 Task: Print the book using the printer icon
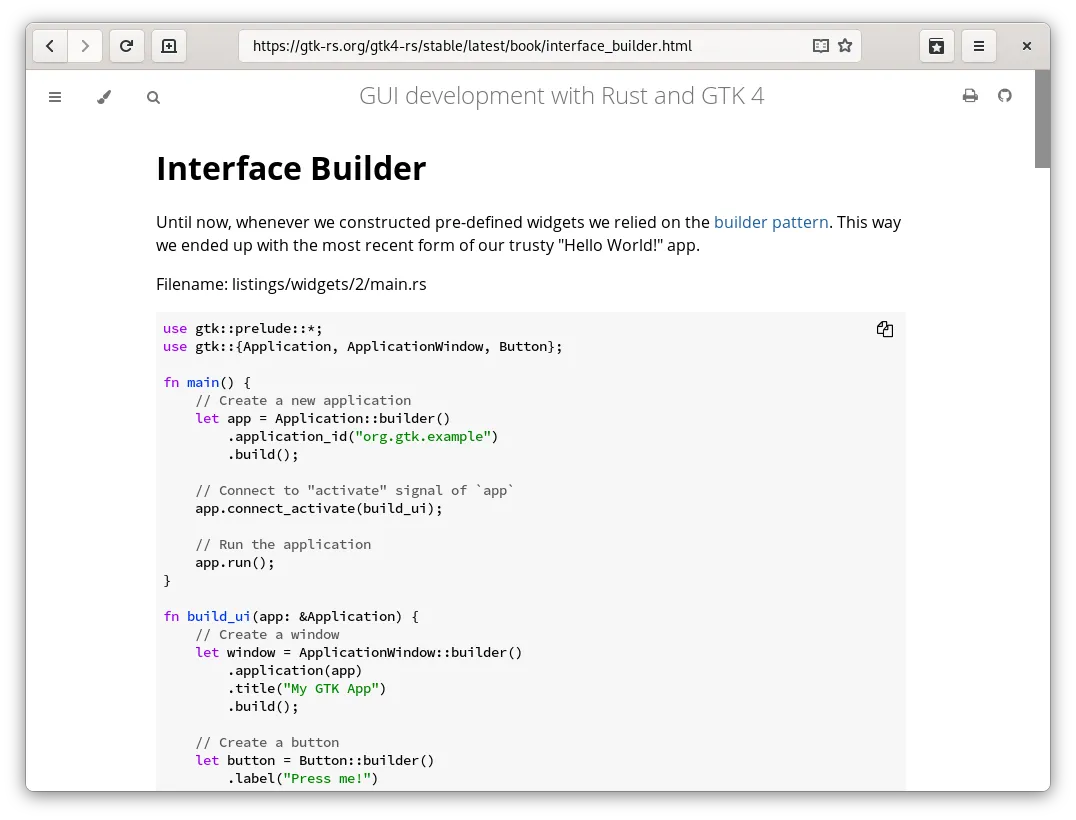969,96
